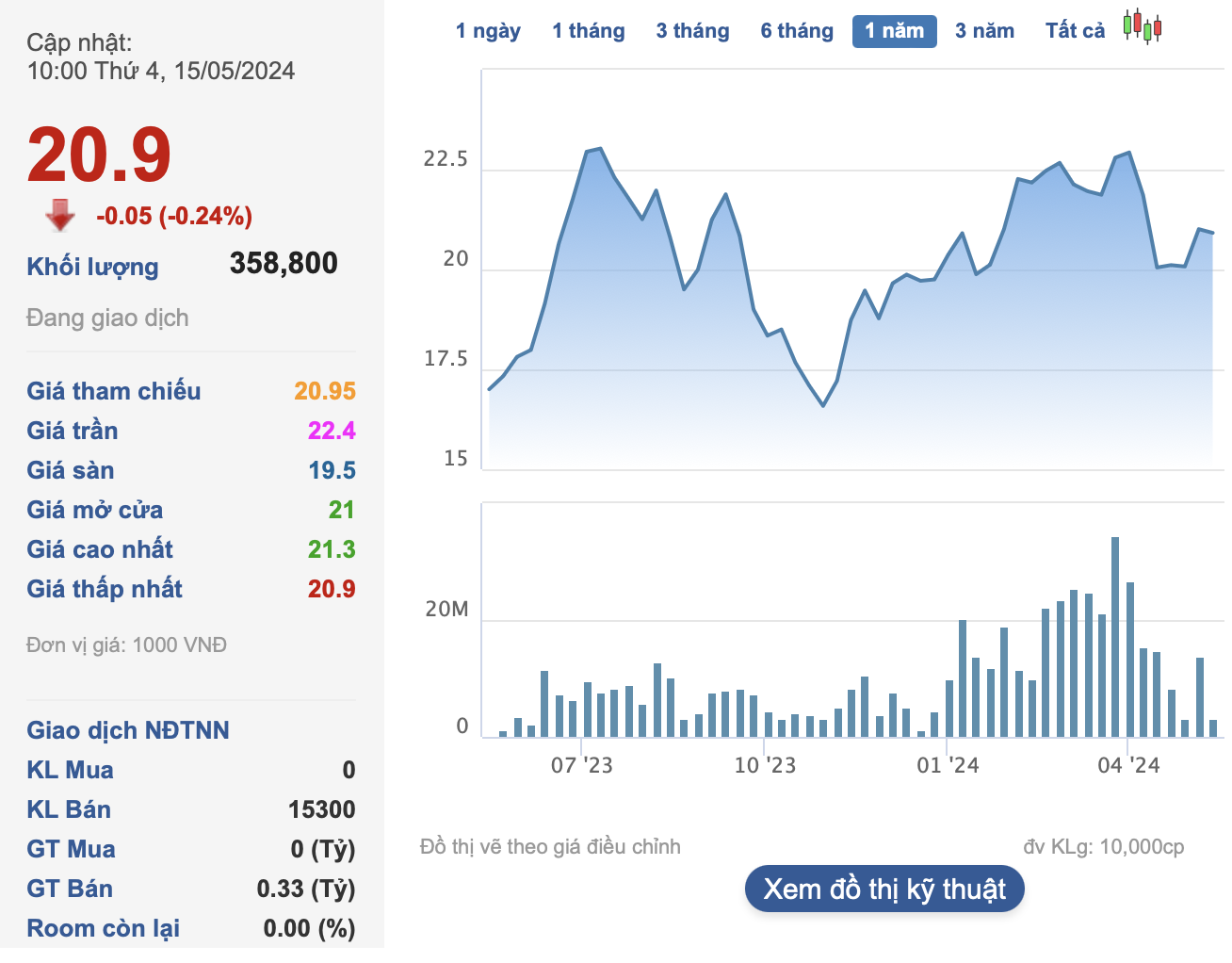The height and width of the screenshot is (963, 1232).
Task: Click the volume value 358,800
Action: click(x=284, y=263)
